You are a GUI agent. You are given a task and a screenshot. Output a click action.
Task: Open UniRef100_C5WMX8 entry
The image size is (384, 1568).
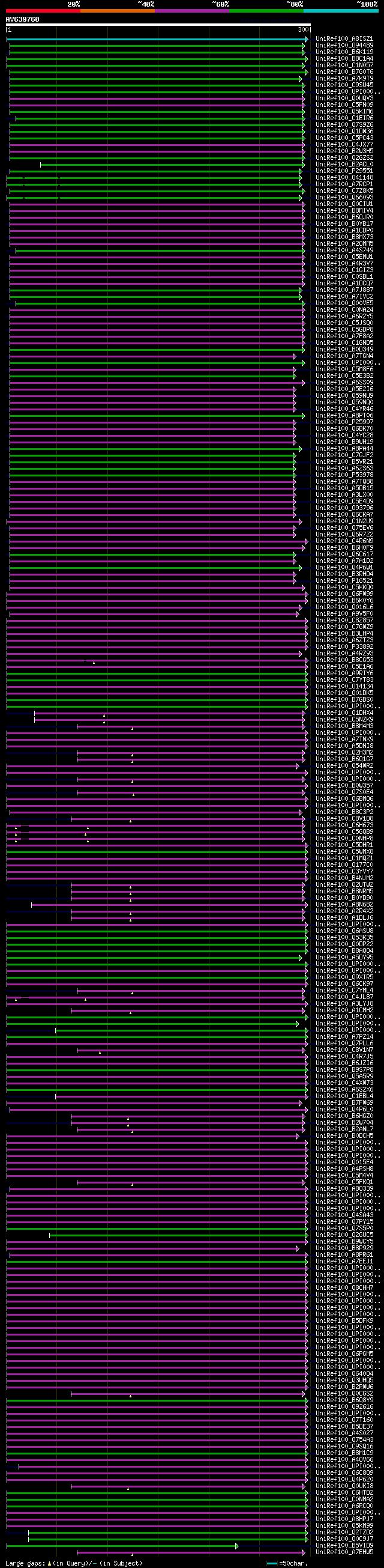344,851
